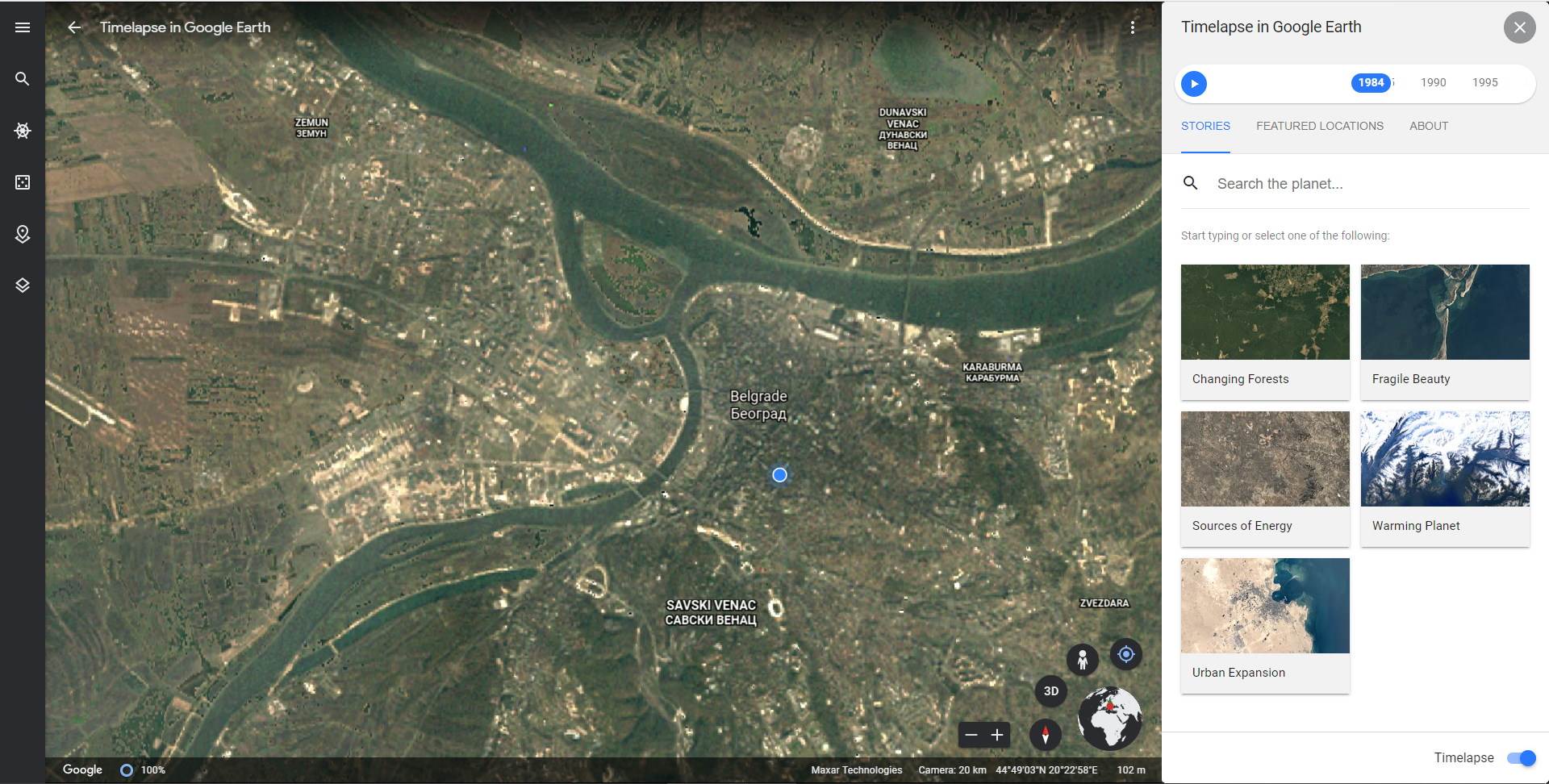Drop the Pegman for Street View
1549x784 pixels.
pyautogui.click(x=1083, y=659)
